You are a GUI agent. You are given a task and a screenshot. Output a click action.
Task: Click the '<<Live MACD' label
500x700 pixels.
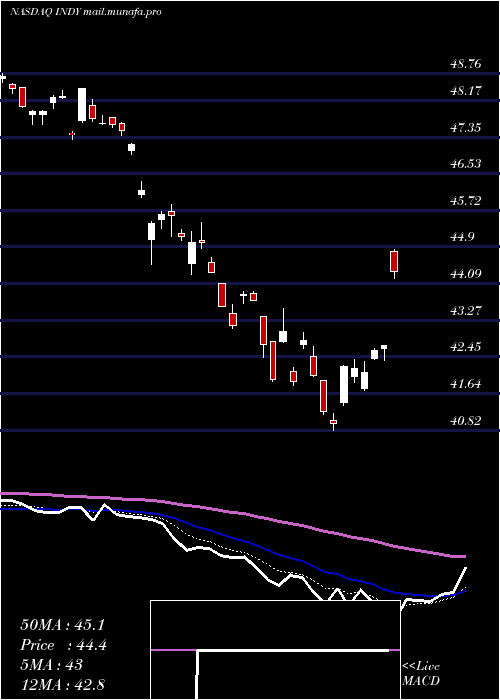tap(421, 674)
